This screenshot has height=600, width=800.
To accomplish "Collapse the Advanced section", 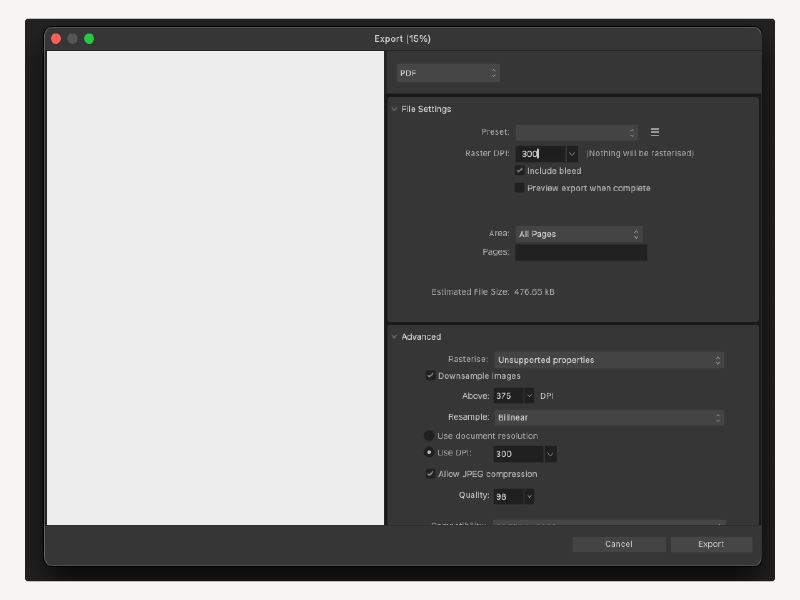I will pyautogui.click(x=394, y=336).
